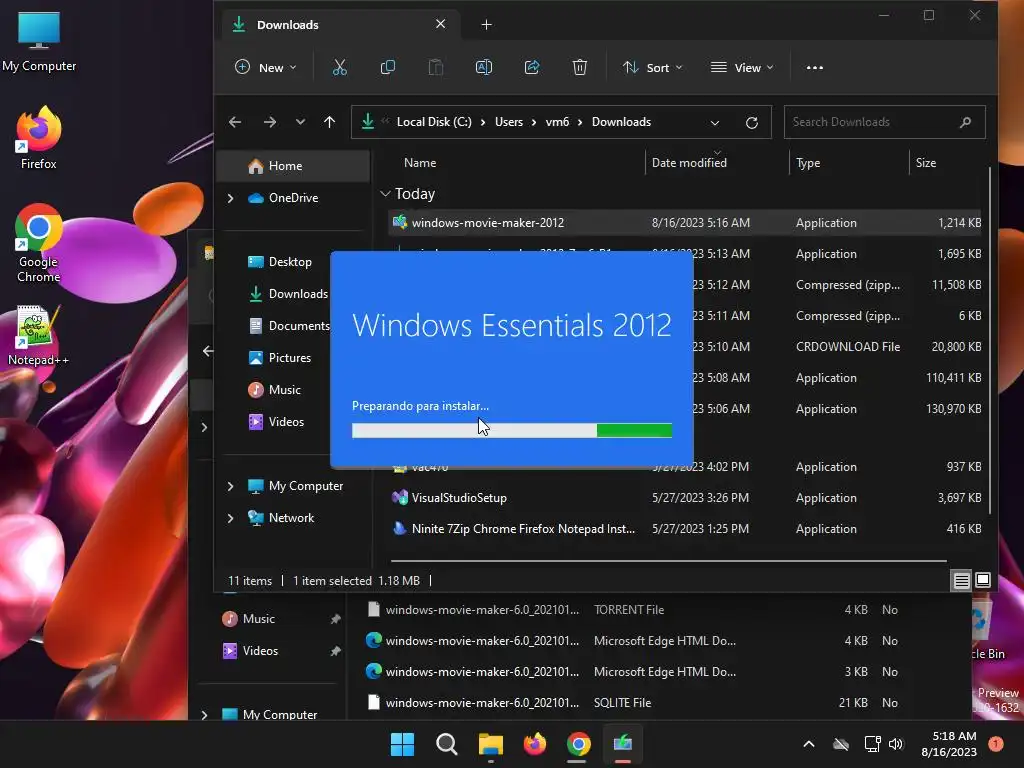Select Notepad++ desktop shortcut

39,335
